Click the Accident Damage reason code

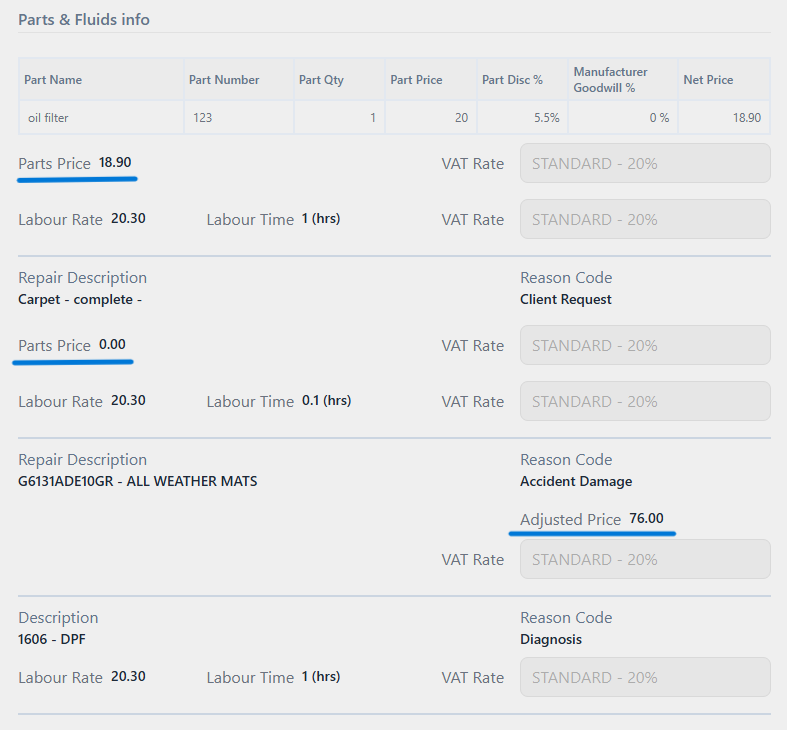(576, 481)
